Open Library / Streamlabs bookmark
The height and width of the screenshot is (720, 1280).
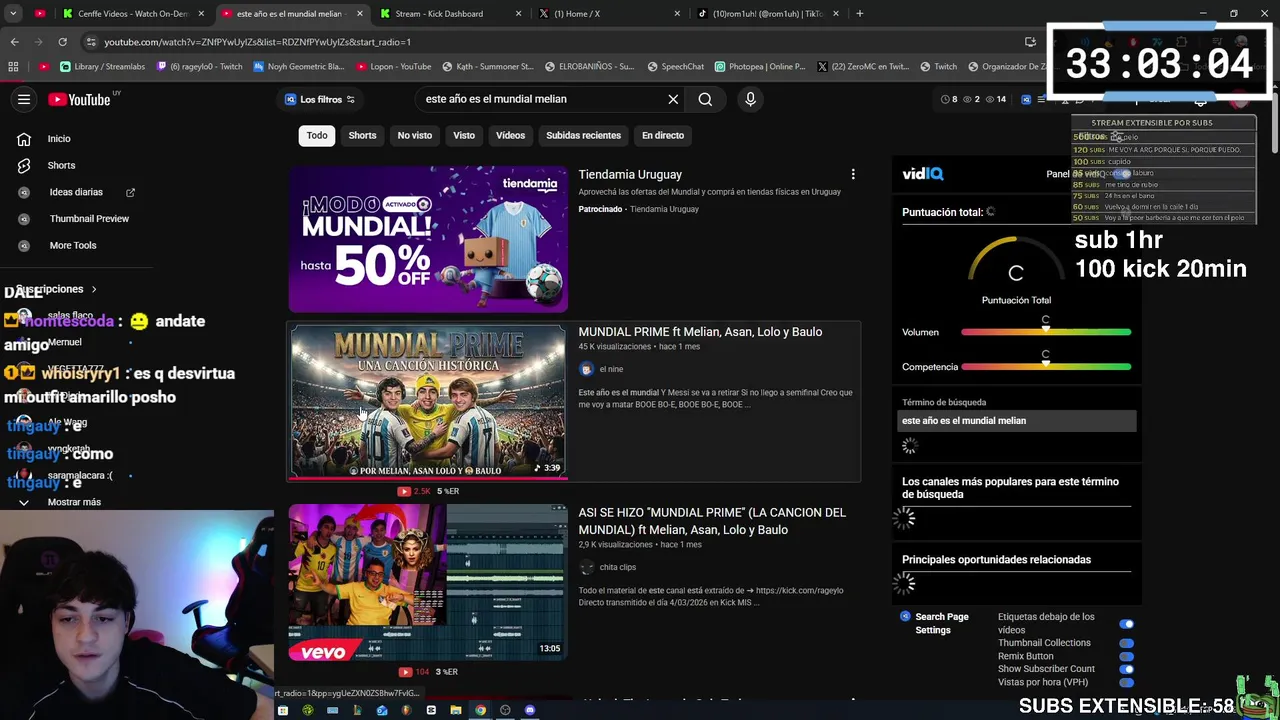pos(102,66)
